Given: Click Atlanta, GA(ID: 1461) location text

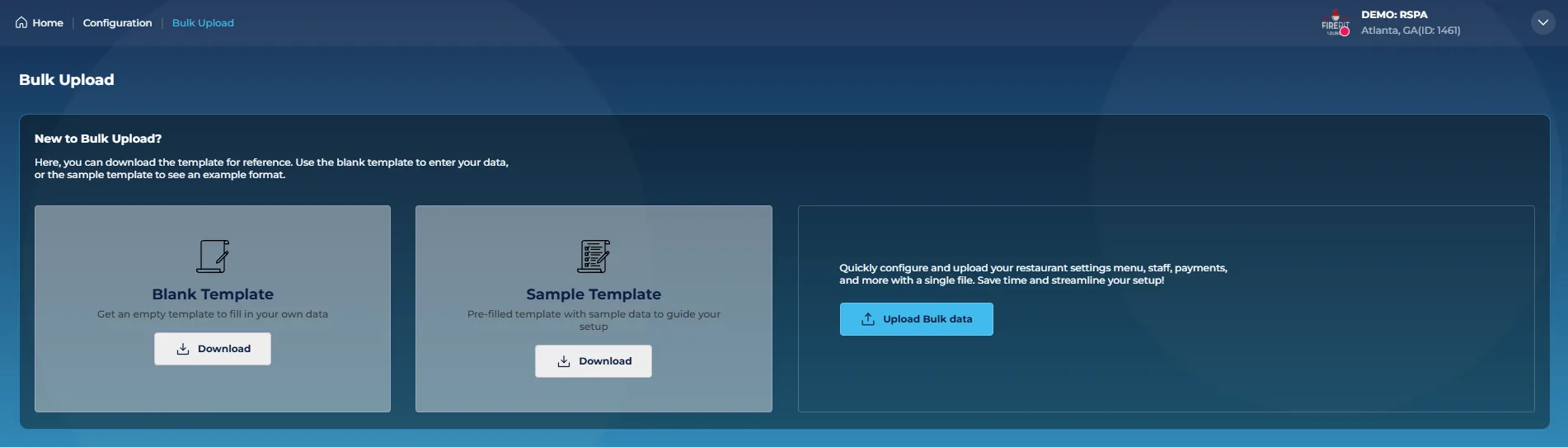Looking at the screenshot, I should point(1411,31).
